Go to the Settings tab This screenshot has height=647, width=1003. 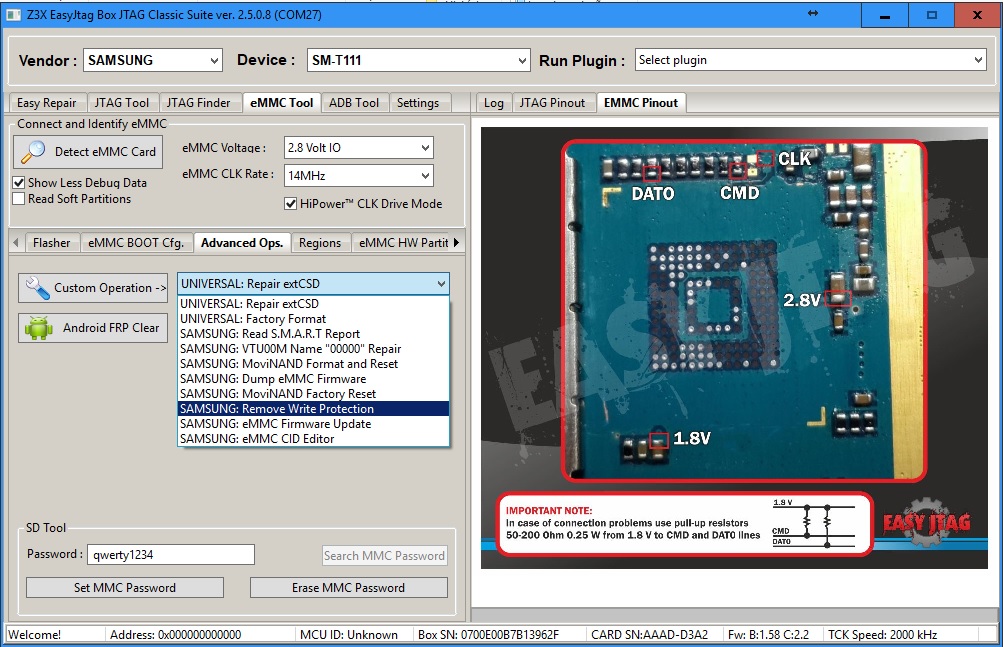coord(418,103)
